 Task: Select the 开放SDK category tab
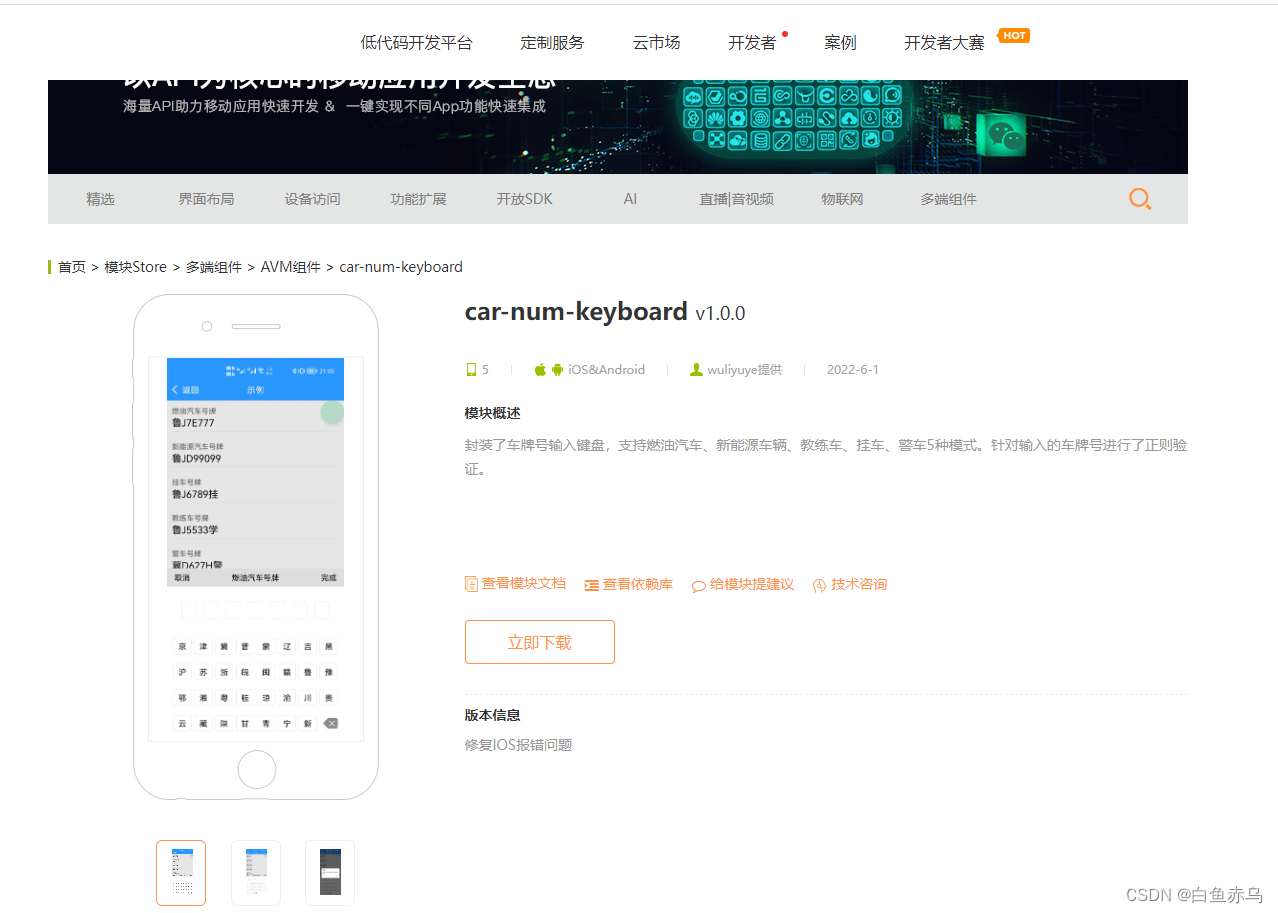pyautogui.click(x=524, y=199)
